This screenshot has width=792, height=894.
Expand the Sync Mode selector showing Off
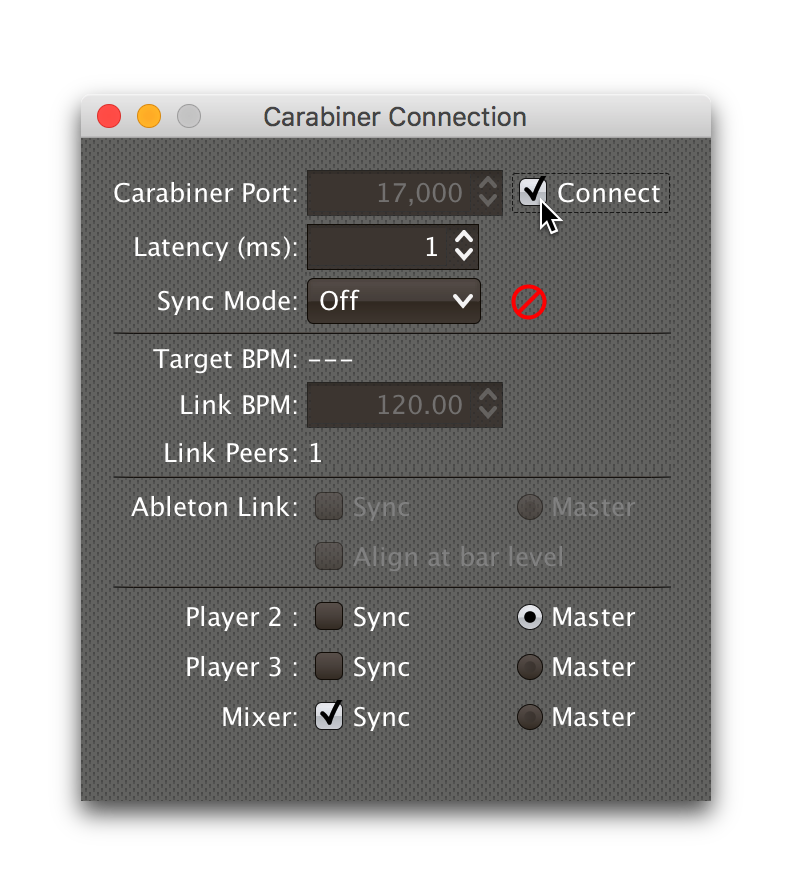point(393,301)
